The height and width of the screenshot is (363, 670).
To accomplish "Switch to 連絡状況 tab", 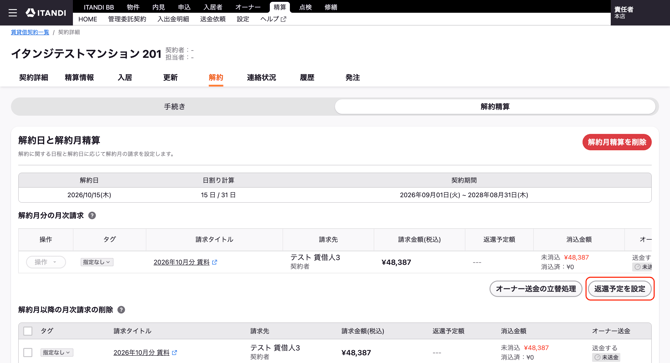I will point(261,78).
